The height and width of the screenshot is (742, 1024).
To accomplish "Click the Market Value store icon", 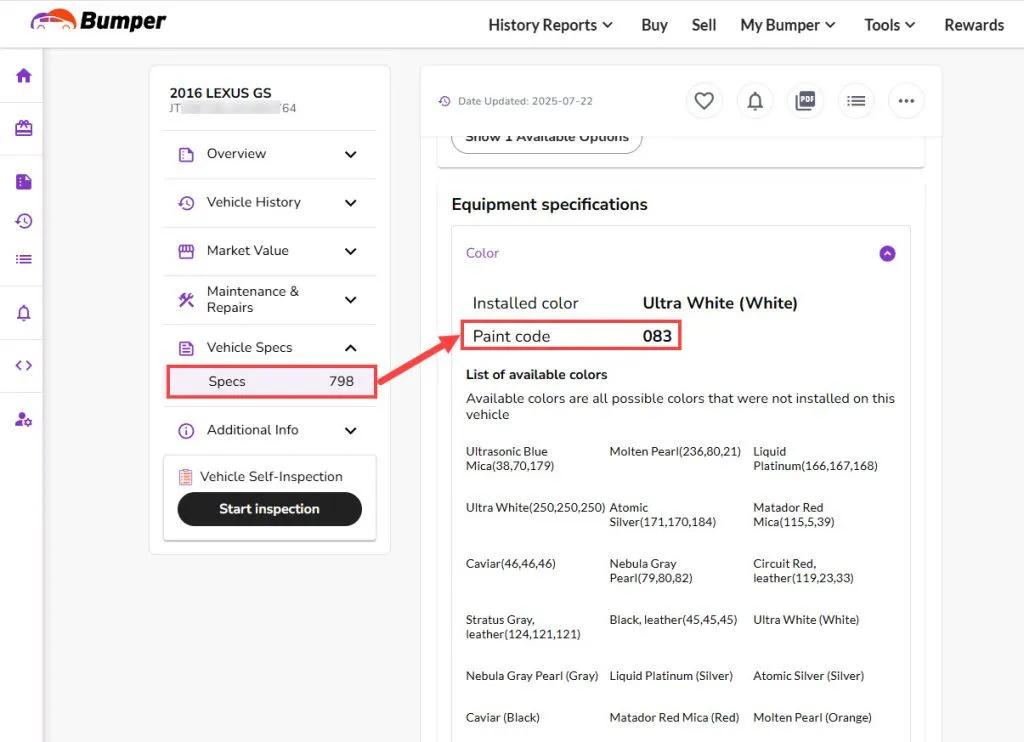I will pos(186,251).
